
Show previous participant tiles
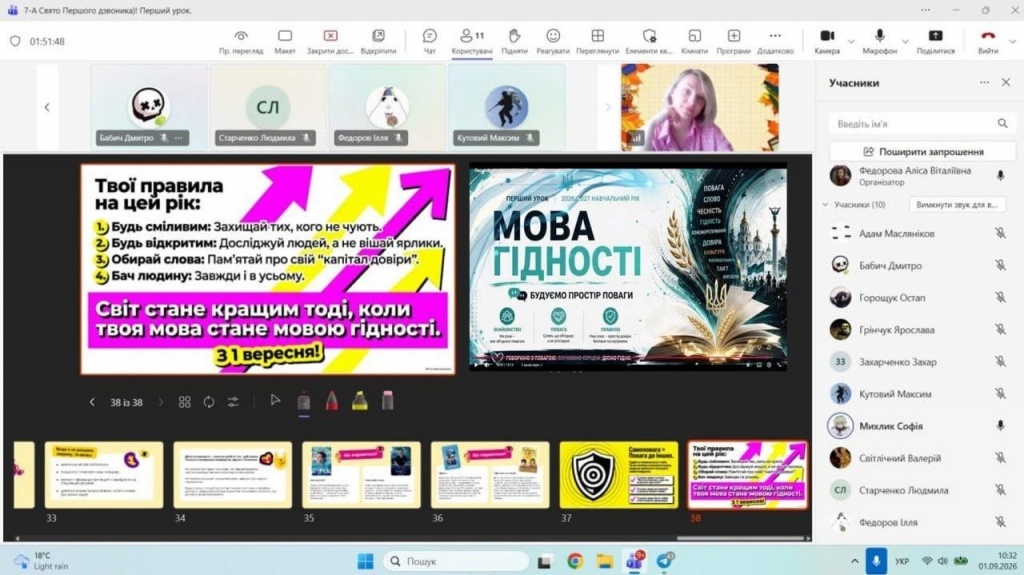pyautogui.click(x=47, y=107)
